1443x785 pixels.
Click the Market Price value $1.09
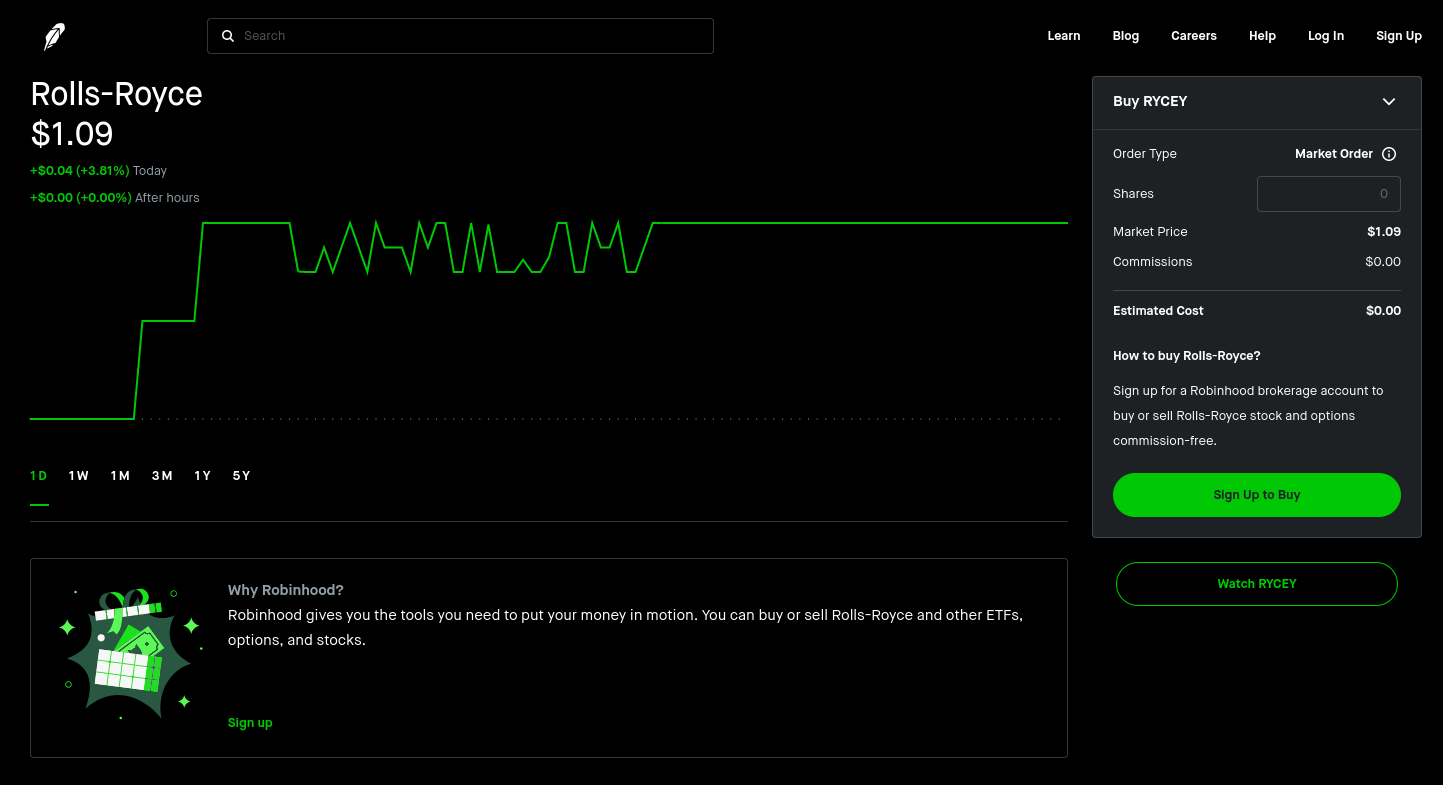pos(1384,232)
